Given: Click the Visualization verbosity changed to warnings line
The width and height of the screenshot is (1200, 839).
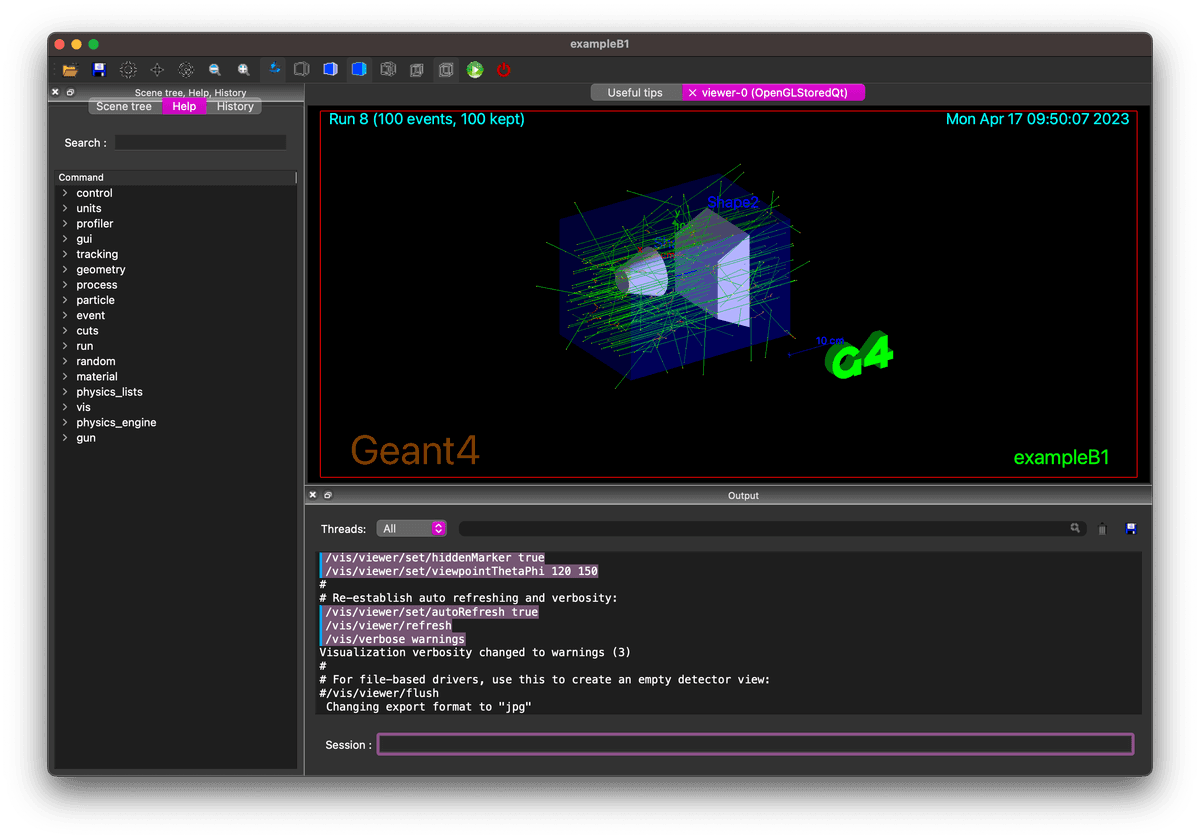Looking at the screenshot, I should pos(475,653).
